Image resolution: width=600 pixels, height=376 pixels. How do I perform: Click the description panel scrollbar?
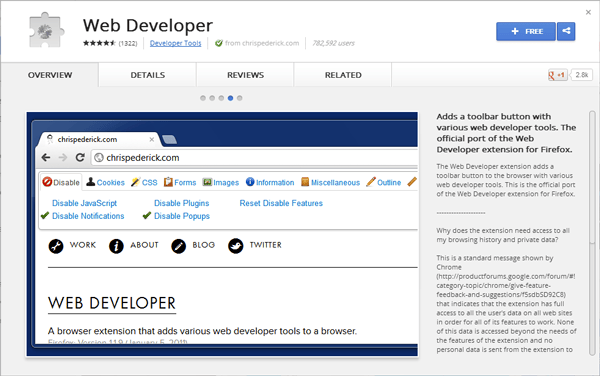592,233
